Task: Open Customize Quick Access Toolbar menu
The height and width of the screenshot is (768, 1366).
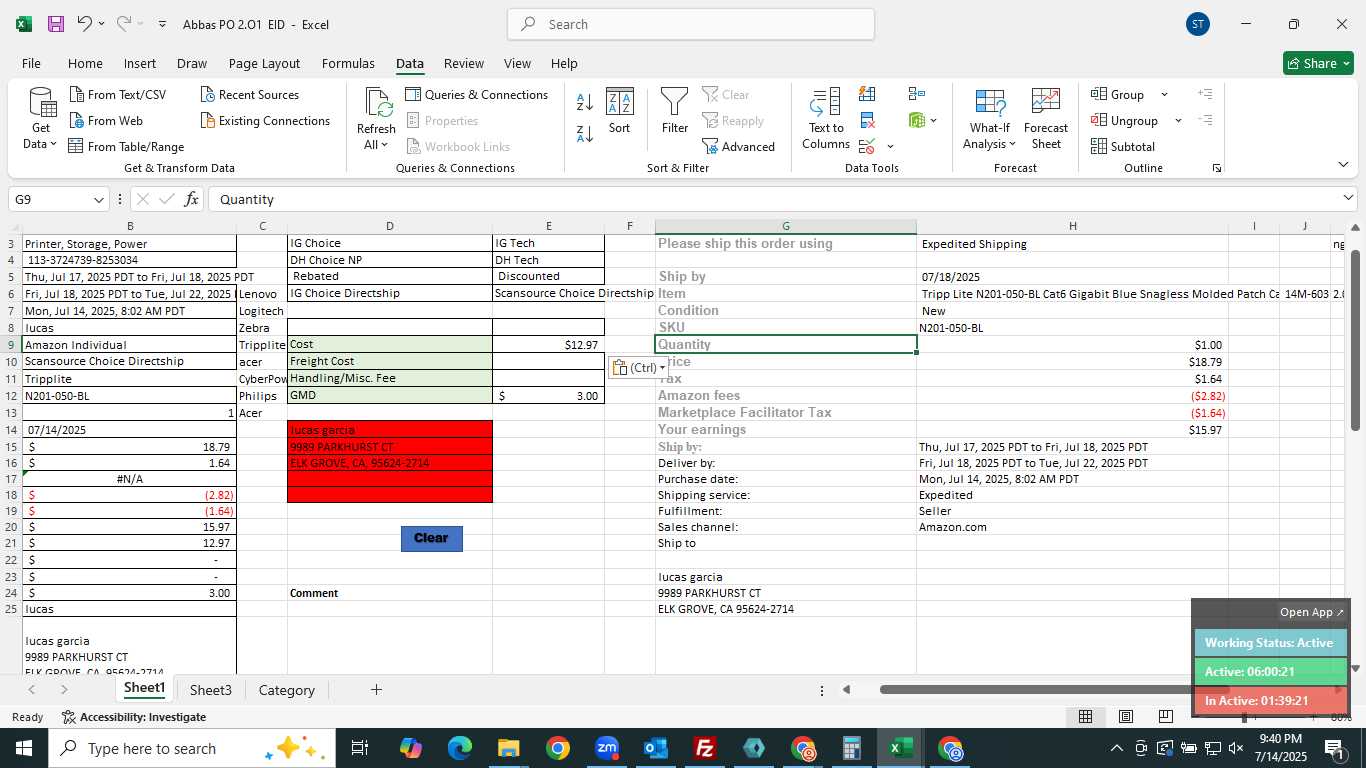Action: tap(162, 24)
